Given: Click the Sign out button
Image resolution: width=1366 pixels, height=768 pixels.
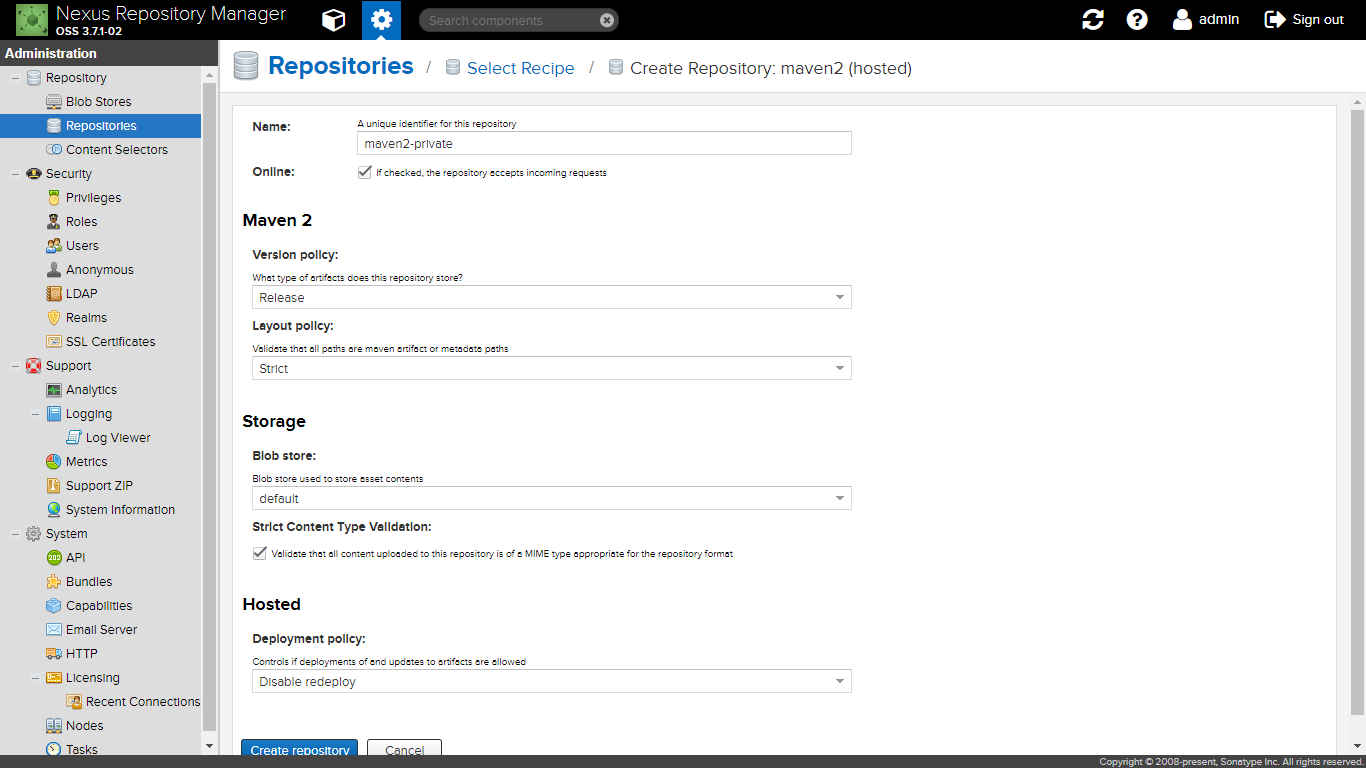Looking at the screenshot, I should 1305,20.
